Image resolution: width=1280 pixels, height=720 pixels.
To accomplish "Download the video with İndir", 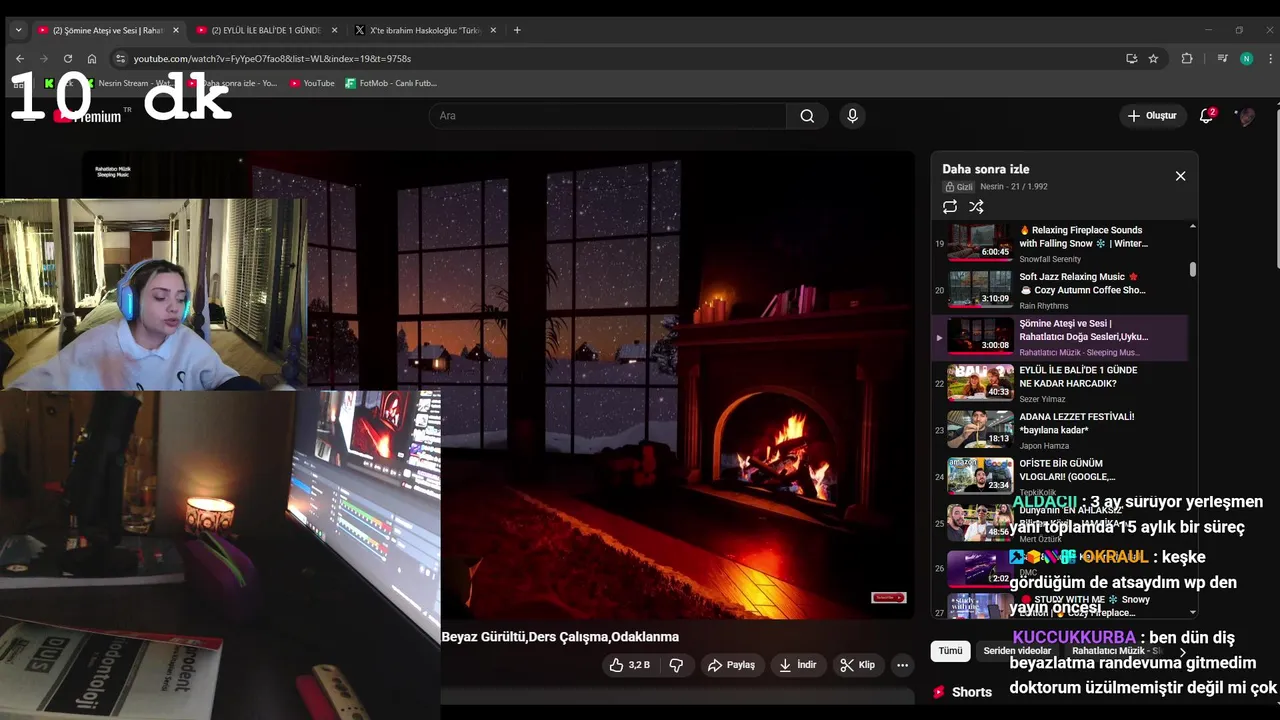I will click(798, 665).
